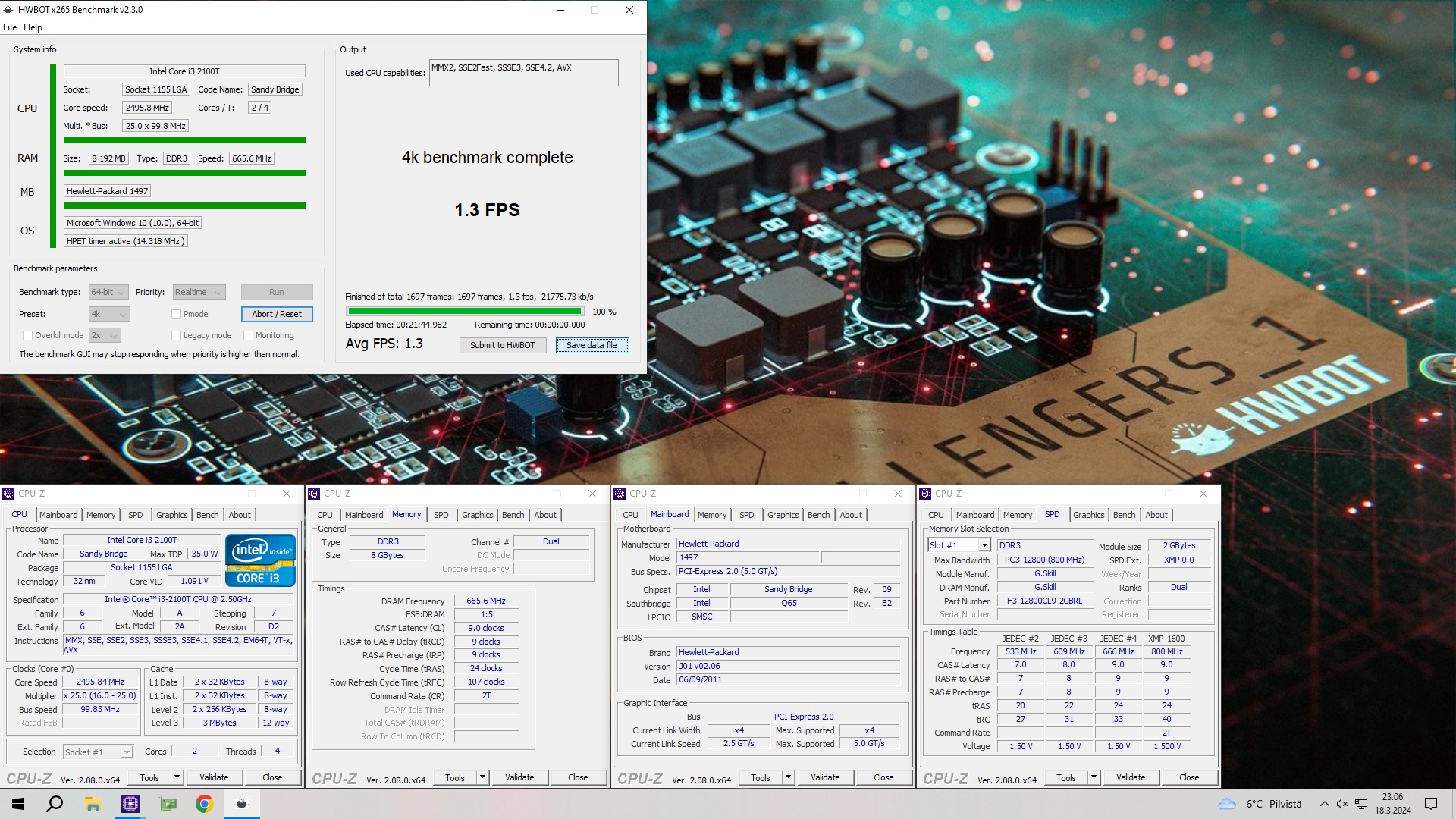Click About tab in Memory window

click(x=545, y=515)
